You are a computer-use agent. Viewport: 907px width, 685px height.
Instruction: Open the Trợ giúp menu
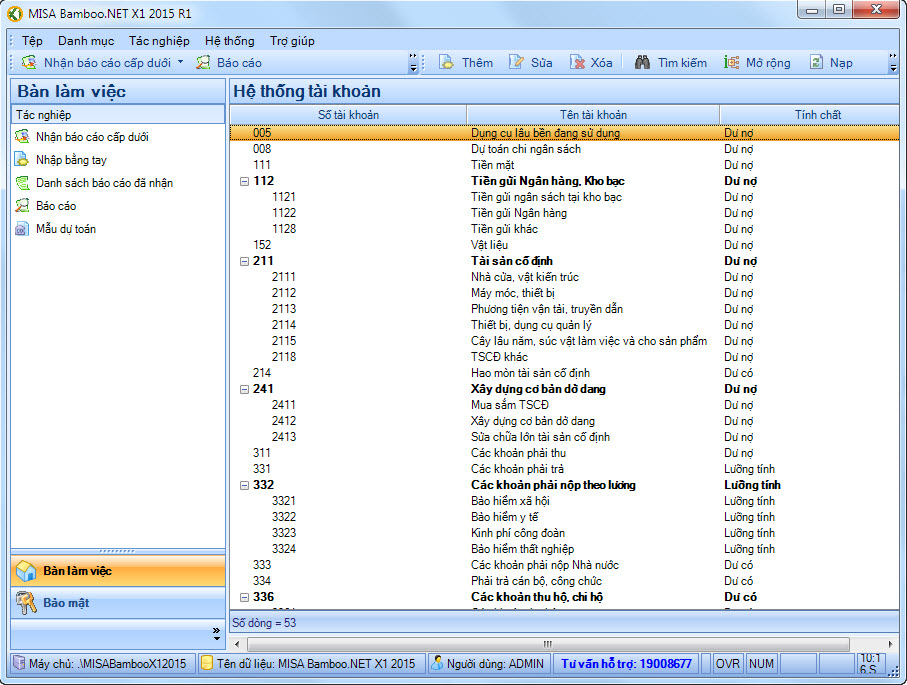292,40
